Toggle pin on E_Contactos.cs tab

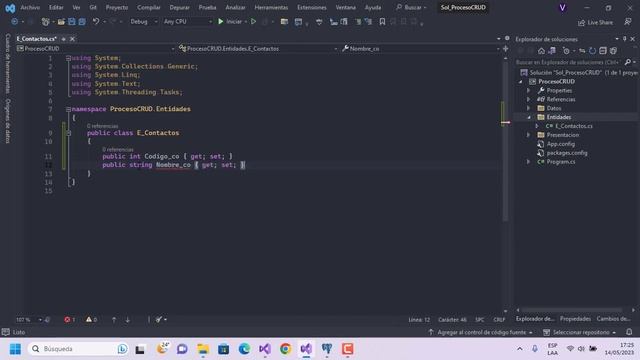tap(63, 39)
